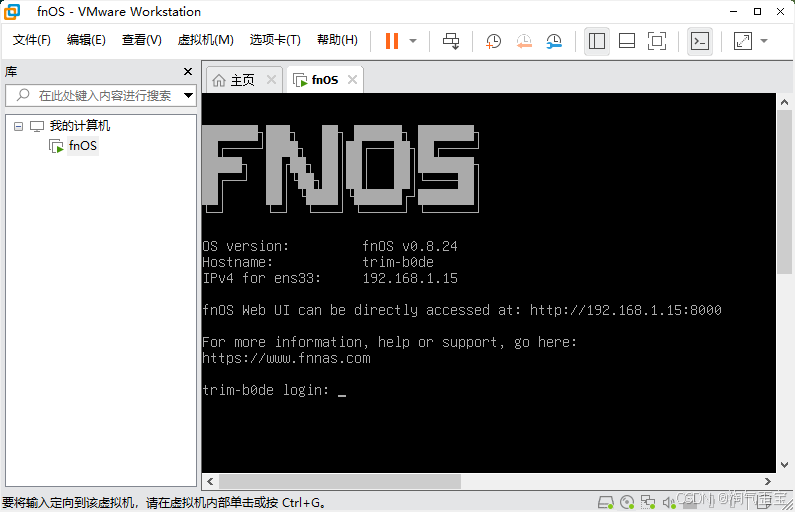Select the fnOS VM in library tree
Screen dimensions: 795x512
[83, 146]
